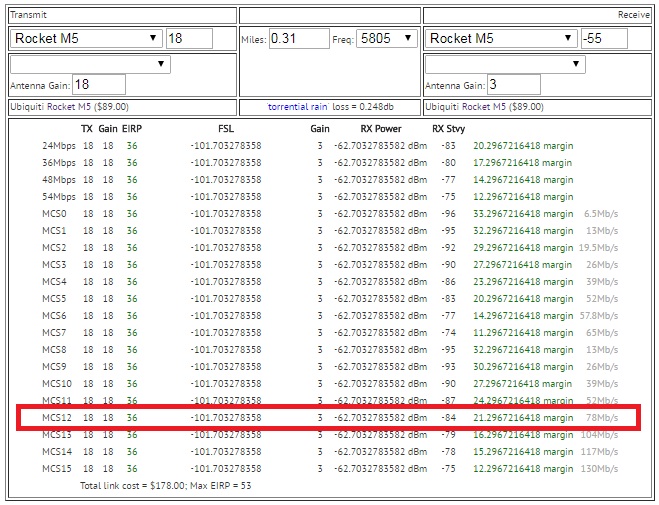
Task: Click the MCS7 row label
Action: point(54,333)
